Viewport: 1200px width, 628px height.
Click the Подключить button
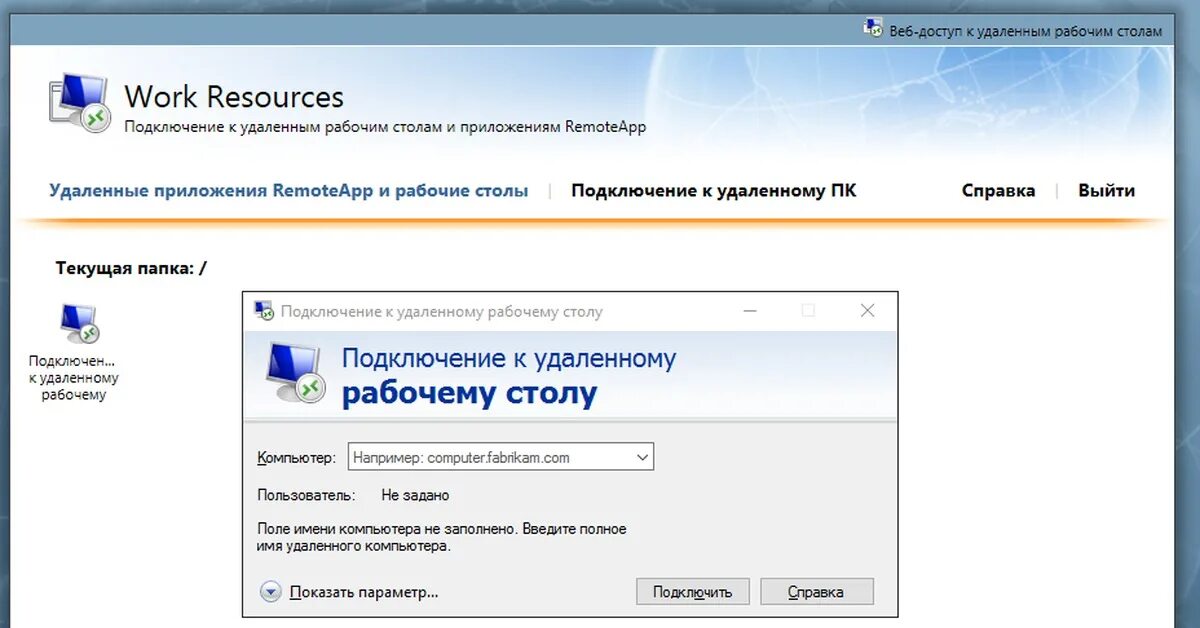(692, 592)
